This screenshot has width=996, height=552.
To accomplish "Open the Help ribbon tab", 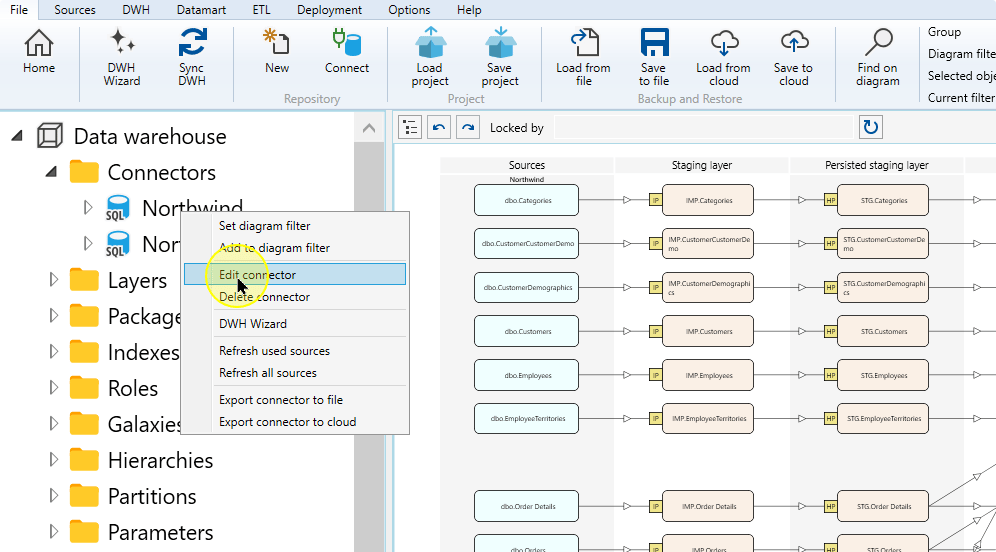I will coord(469,10).
